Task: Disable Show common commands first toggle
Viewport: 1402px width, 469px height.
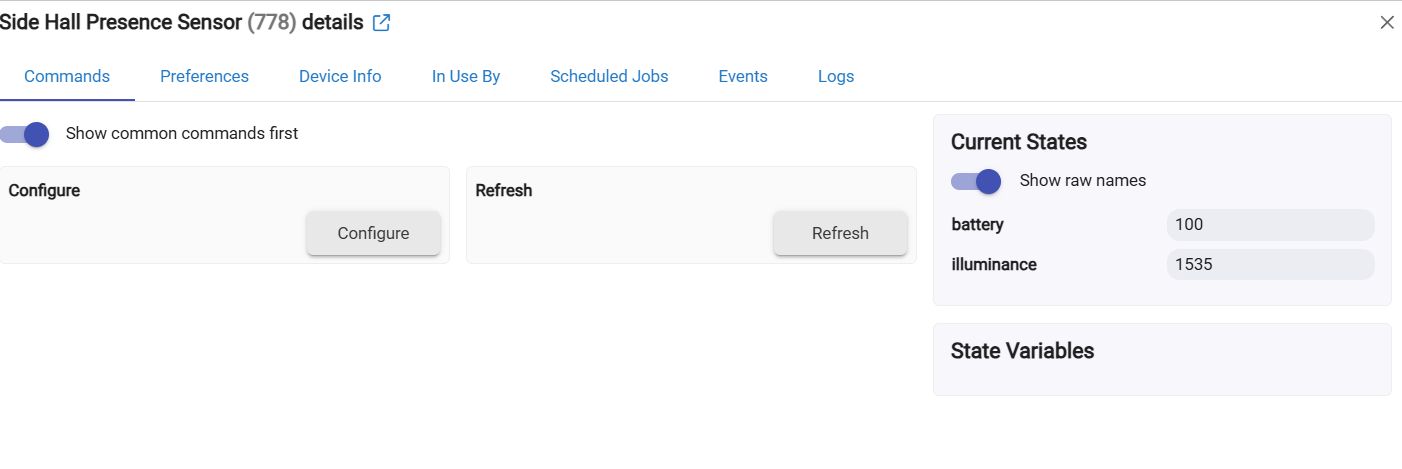Action: pos(26,134)
